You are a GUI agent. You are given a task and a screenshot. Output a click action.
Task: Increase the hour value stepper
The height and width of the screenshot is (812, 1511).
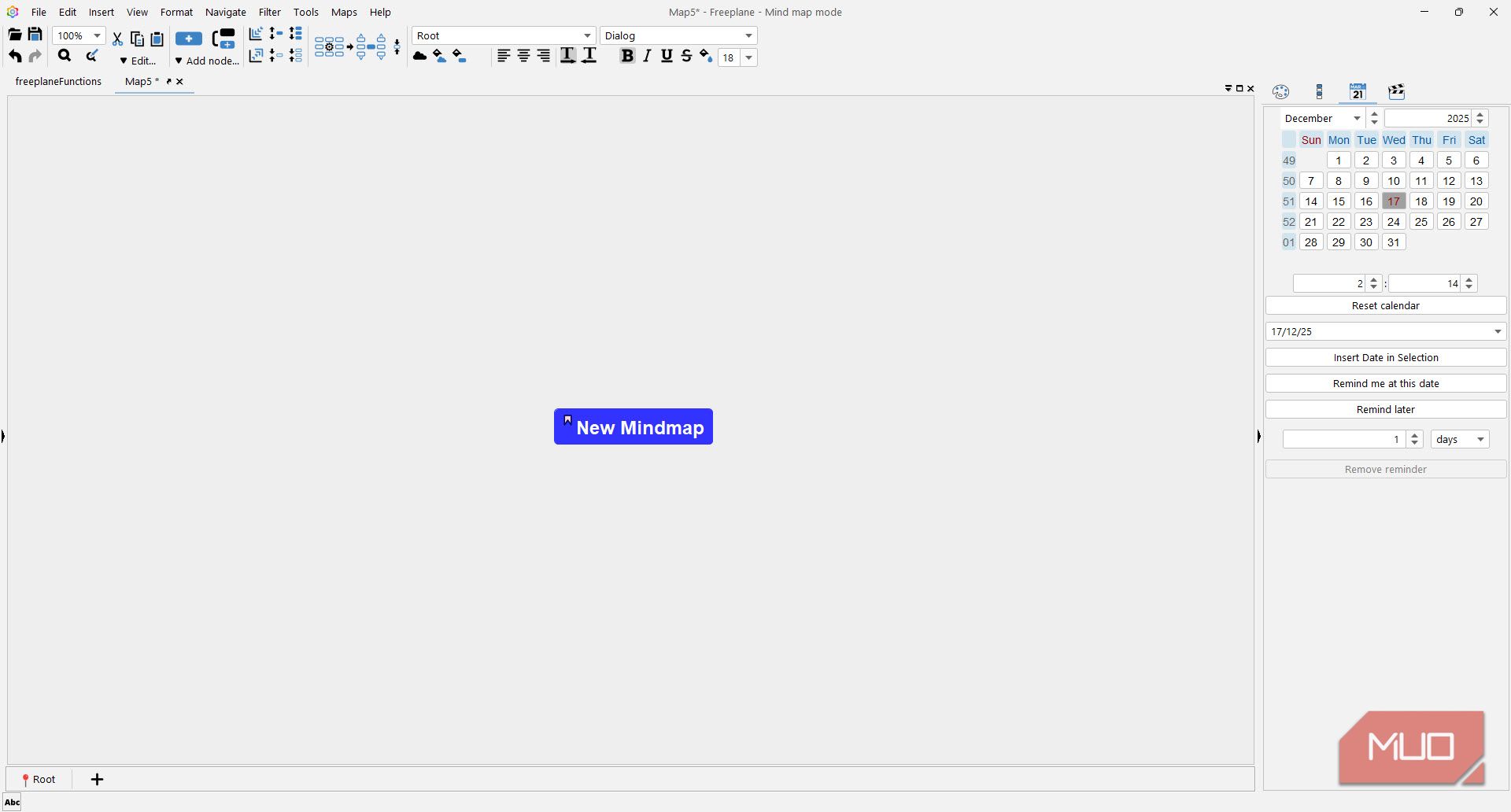[1373, 279]
